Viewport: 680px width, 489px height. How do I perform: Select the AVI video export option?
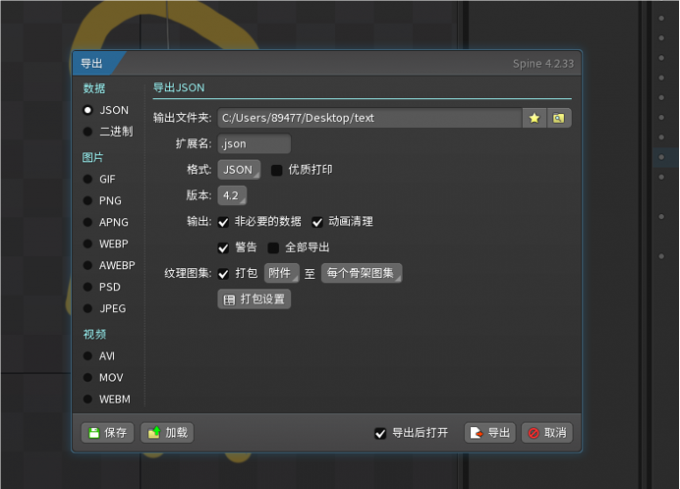pos(88,356)
